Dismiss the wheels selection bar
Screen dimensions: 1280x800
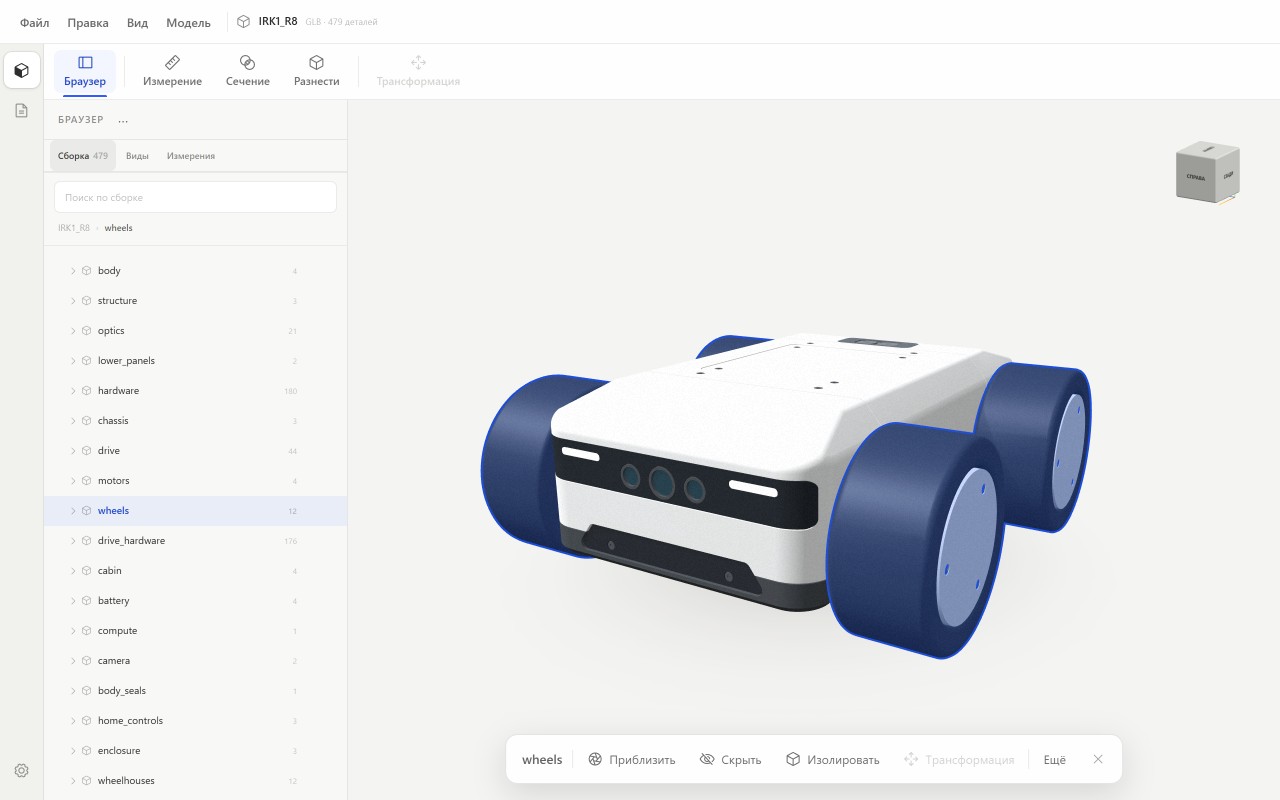pyautogui.click(x=1098, y=760)
